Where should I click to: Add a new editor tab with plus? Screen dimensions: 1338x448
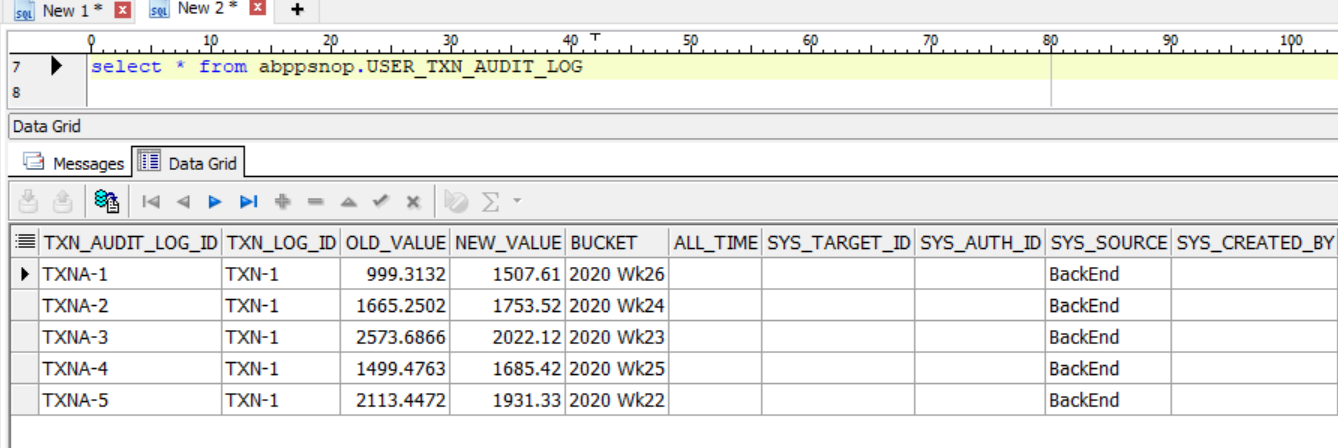click(296, 9)
